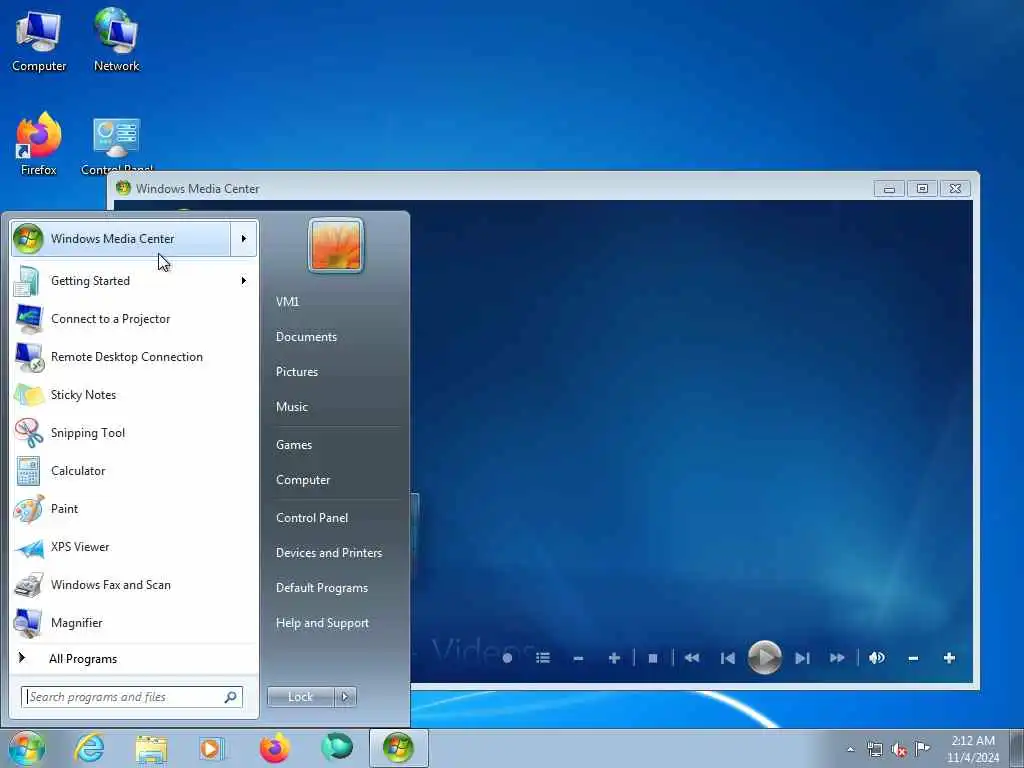Select the Firefox desktop shortcut
The height and width of the screenshot is (768, 1024).
tap(39, 144)
